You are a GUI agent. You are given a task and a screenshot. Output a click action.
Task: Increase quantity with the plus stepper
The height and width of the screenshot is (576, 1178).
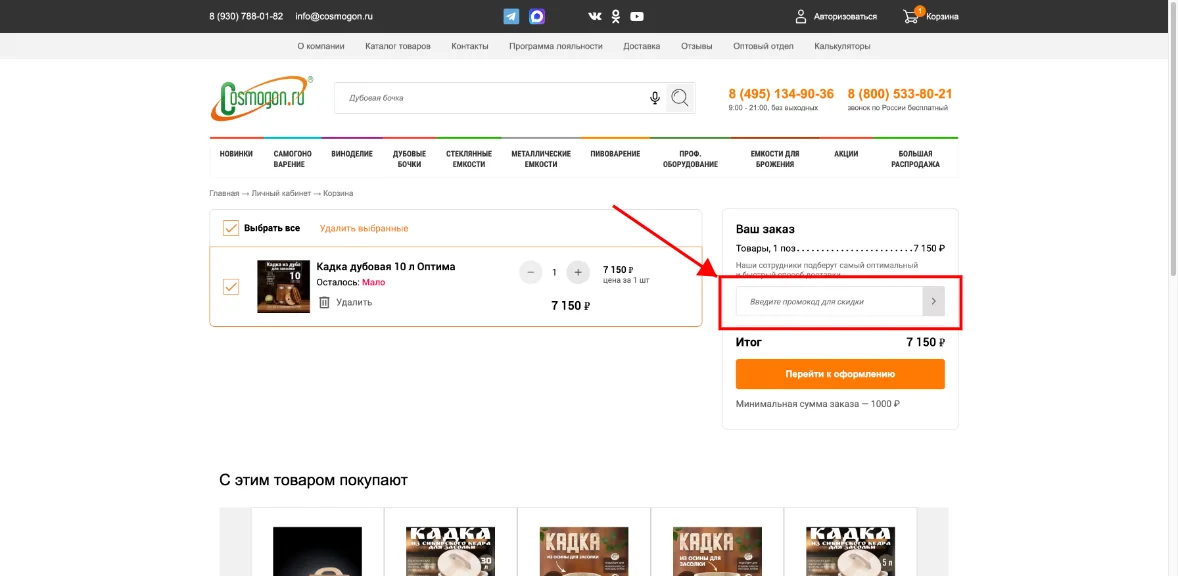coord(577,271)
